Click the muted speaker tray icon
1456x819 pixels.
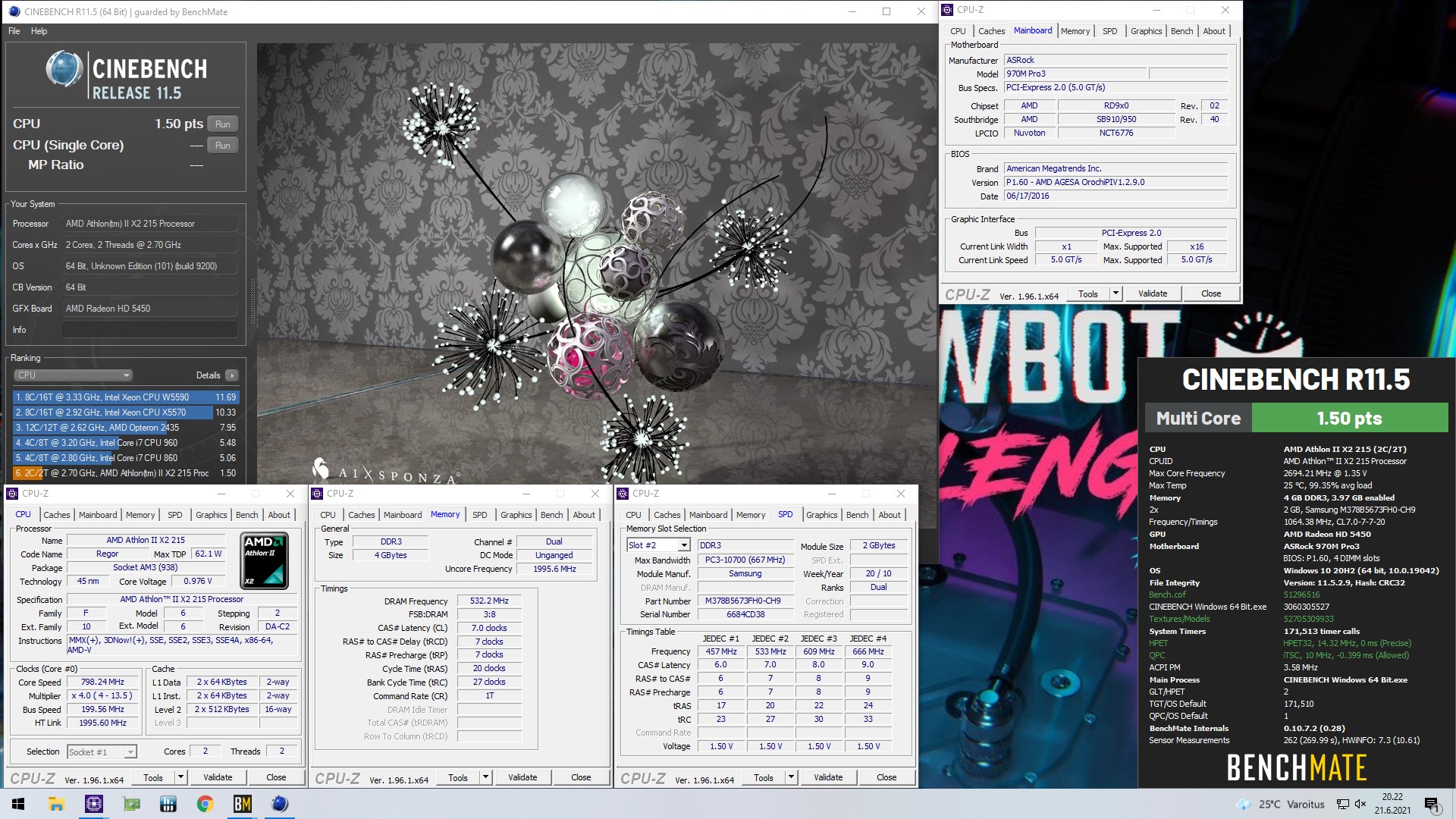pos(1360,805)
